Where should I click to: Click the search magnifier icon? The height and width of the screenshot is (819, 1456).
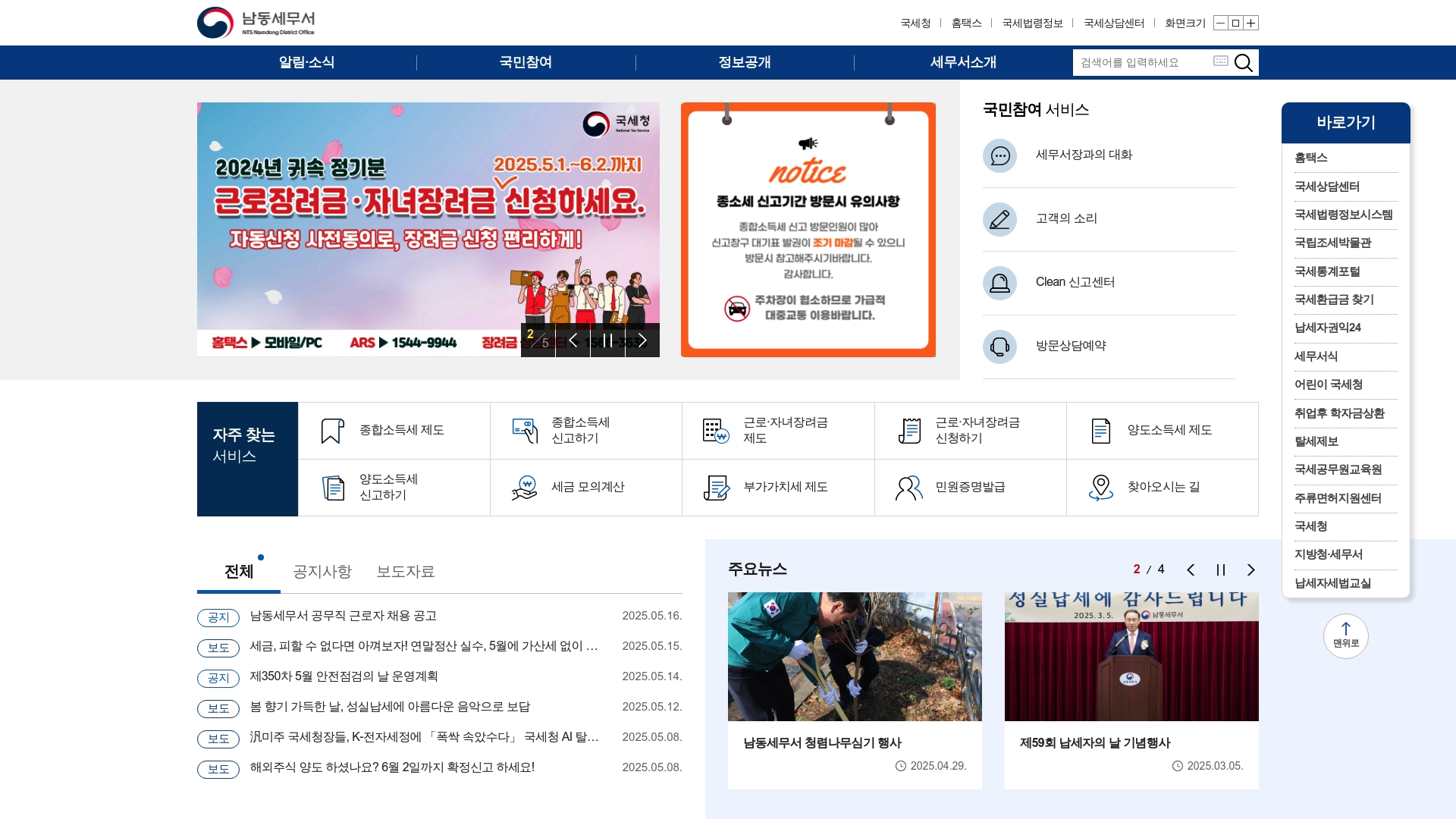point(1243,62)
